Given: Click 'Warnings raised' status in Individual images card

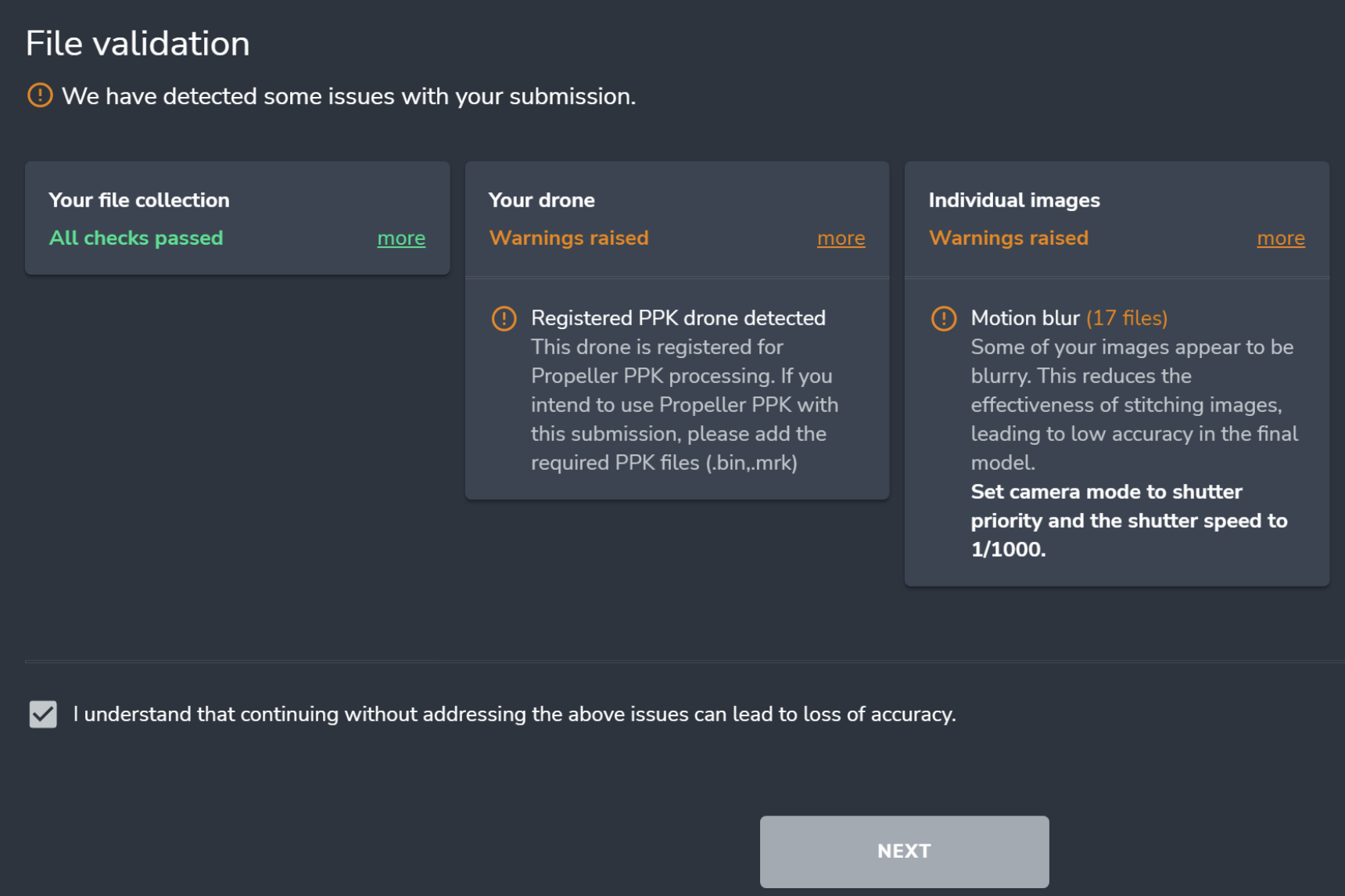Looking at the screenshot, I should (x=1008, y=238).
